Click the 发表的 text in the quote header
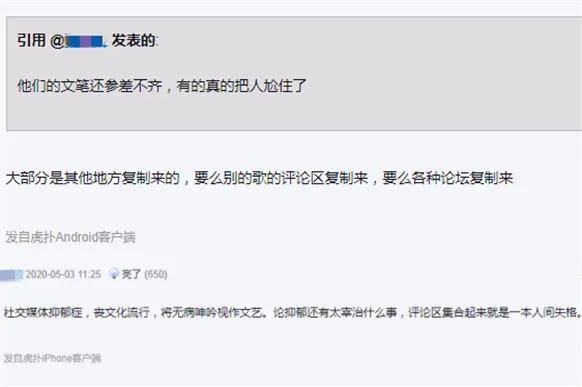The height and width of the screenshot is (387, 582). click(134, 40)
